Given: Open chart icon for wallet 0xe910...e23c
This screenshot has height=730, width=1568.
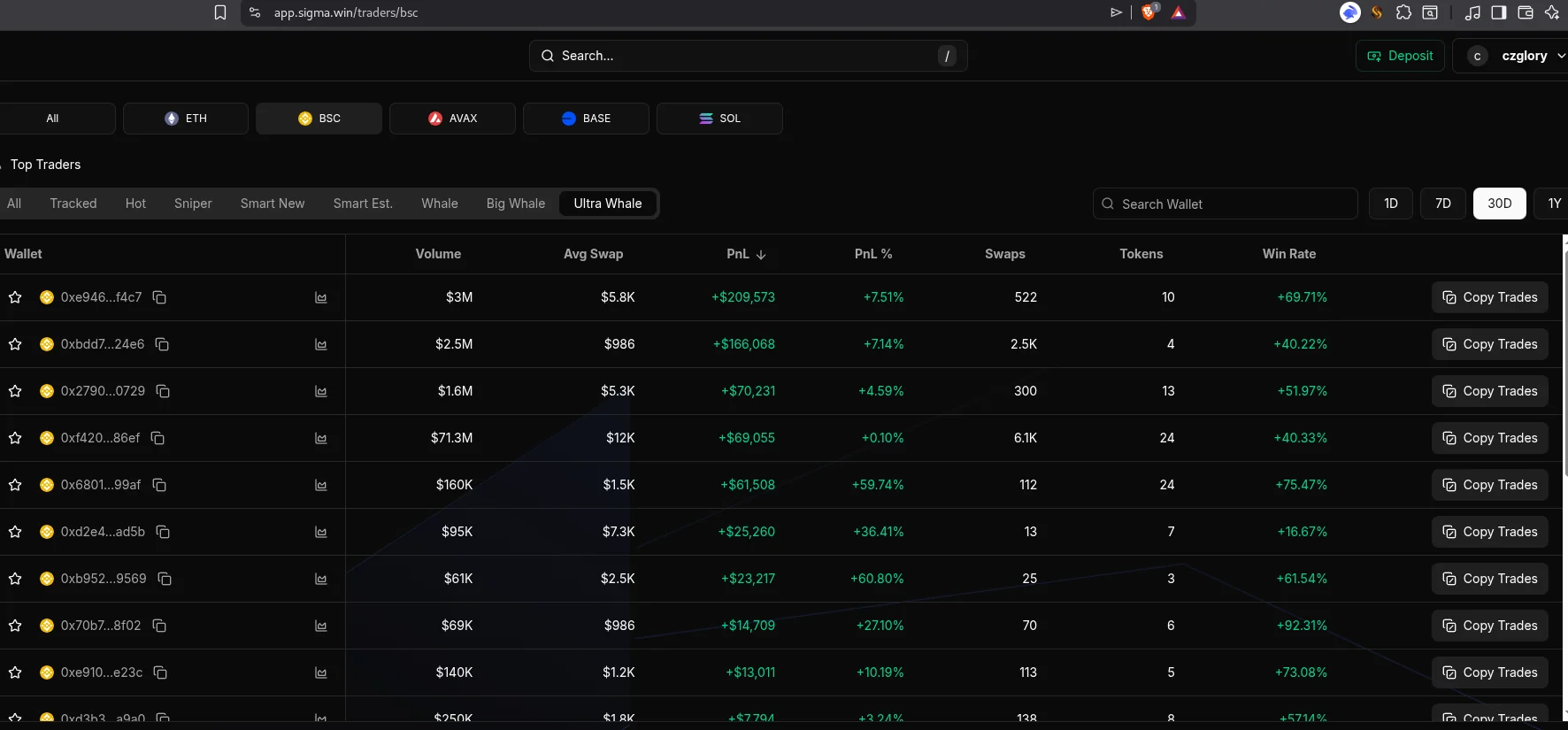Looking at the screenshot, I should 320,673.
